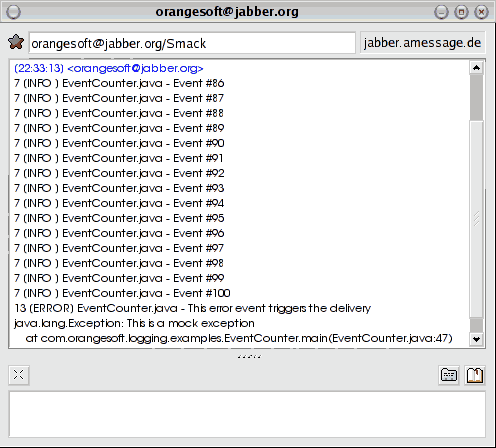Close the orangesoft@jabber.org chat window
The width and height of the screenshot is (496, 448).
(481, 12)
